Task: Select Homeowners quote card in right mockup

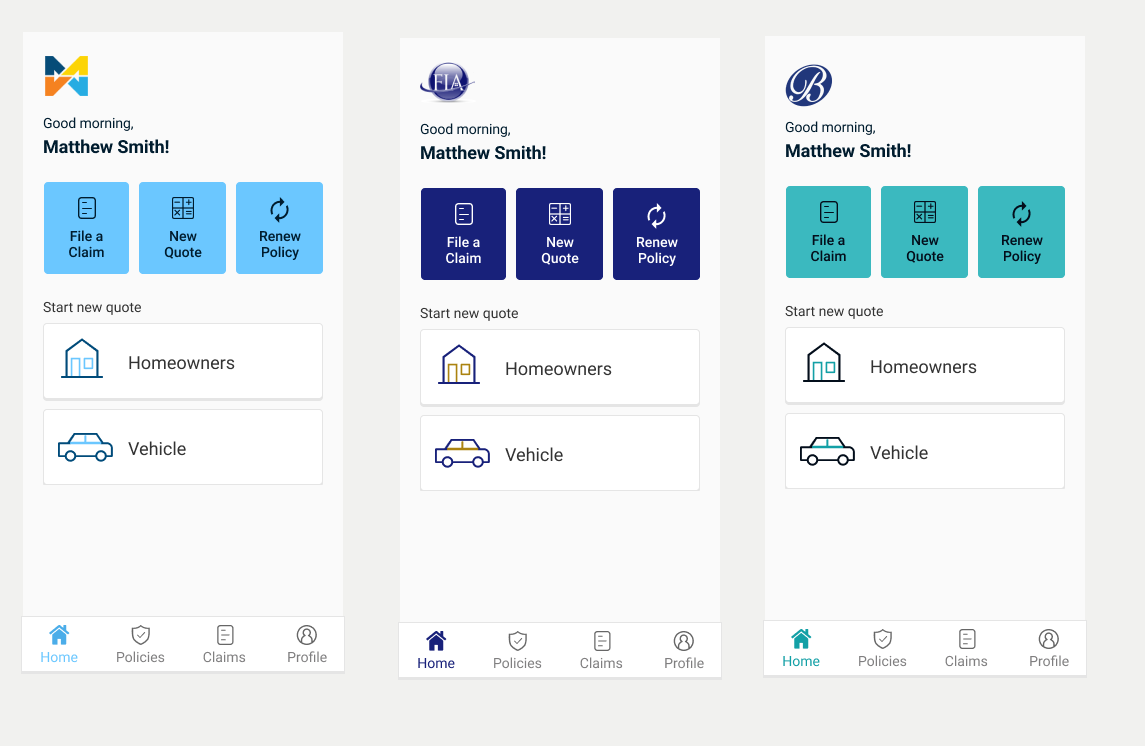Action: coord(925,365)
